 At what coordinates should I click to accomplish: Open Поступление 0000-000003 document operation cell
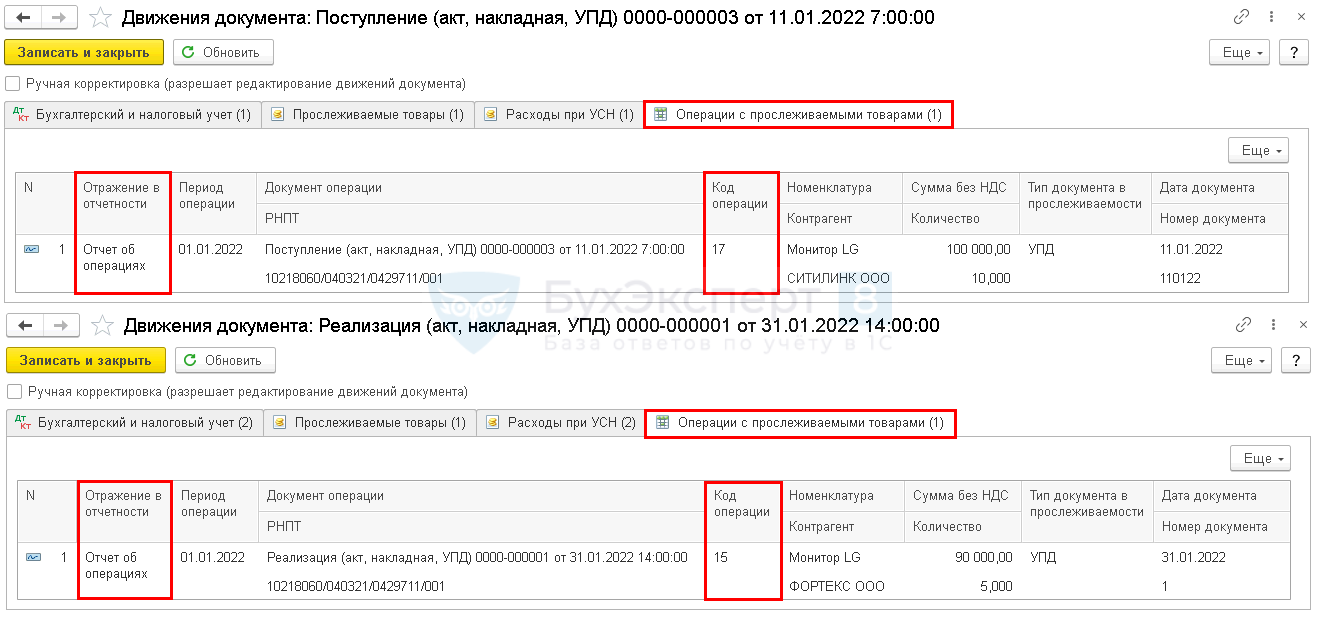click(481, 250)
